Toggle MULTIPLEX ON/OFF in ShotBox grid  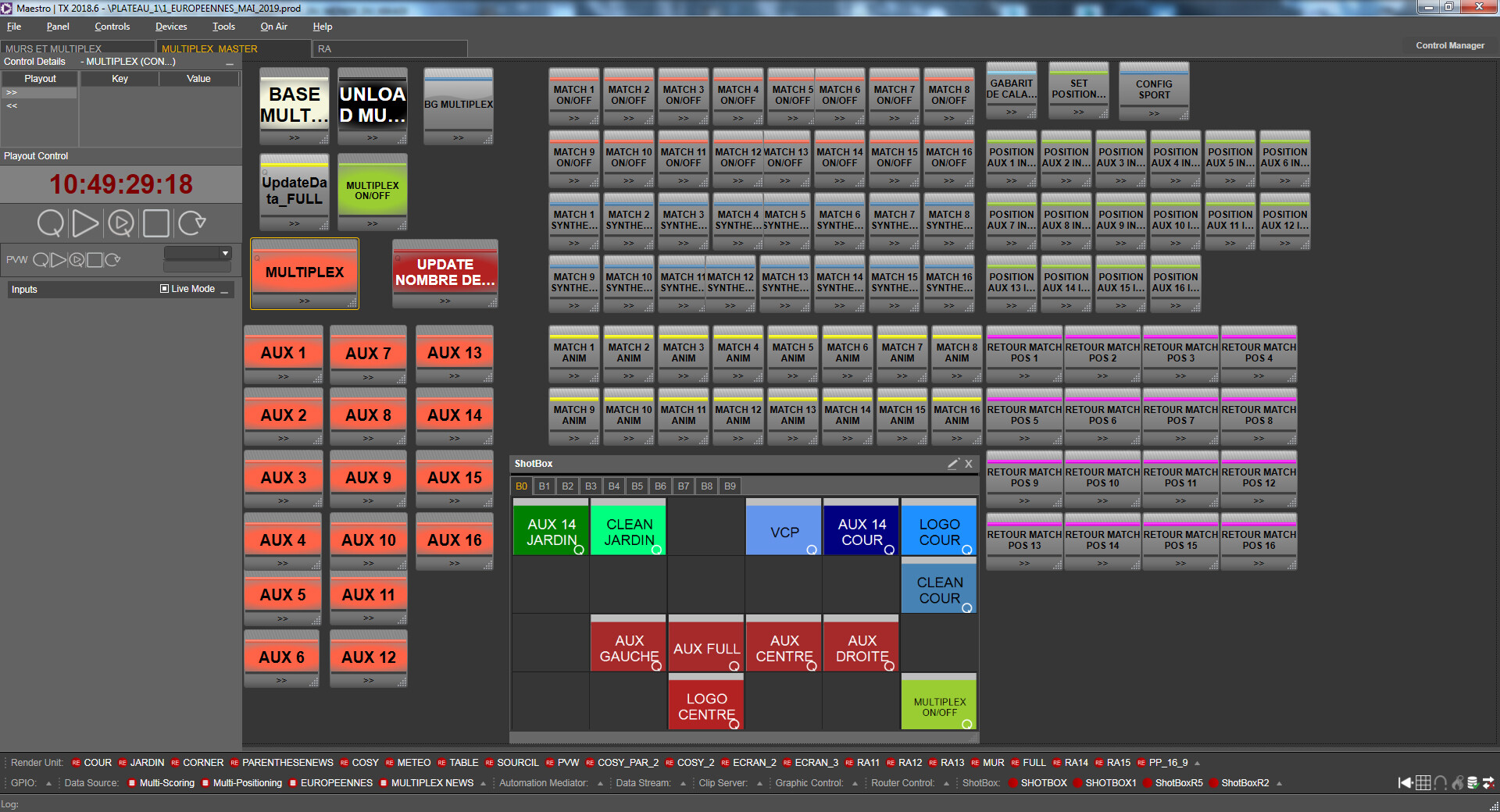[939, 703]
